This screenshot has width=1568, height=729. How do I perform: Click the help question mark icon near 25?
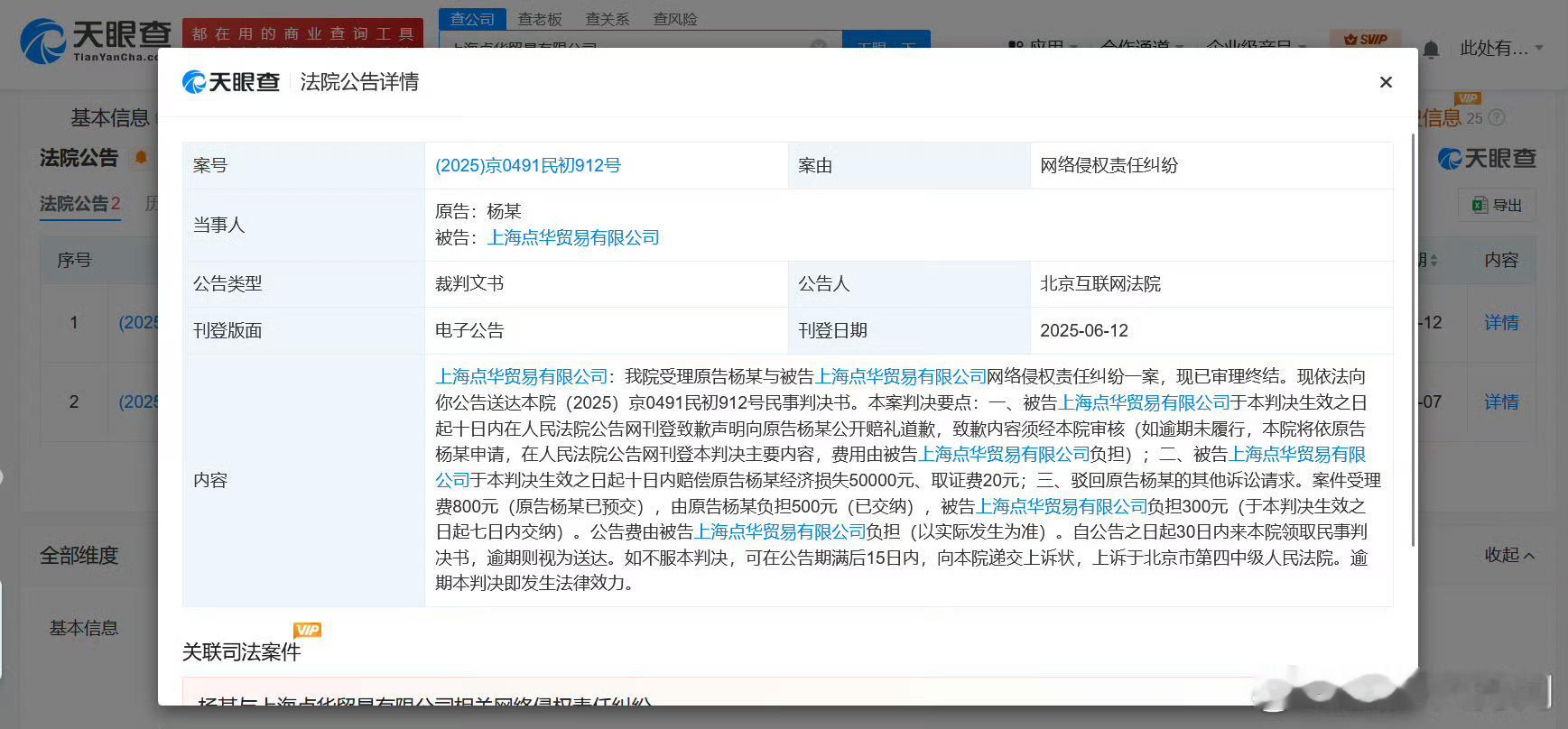[1496, 117]
